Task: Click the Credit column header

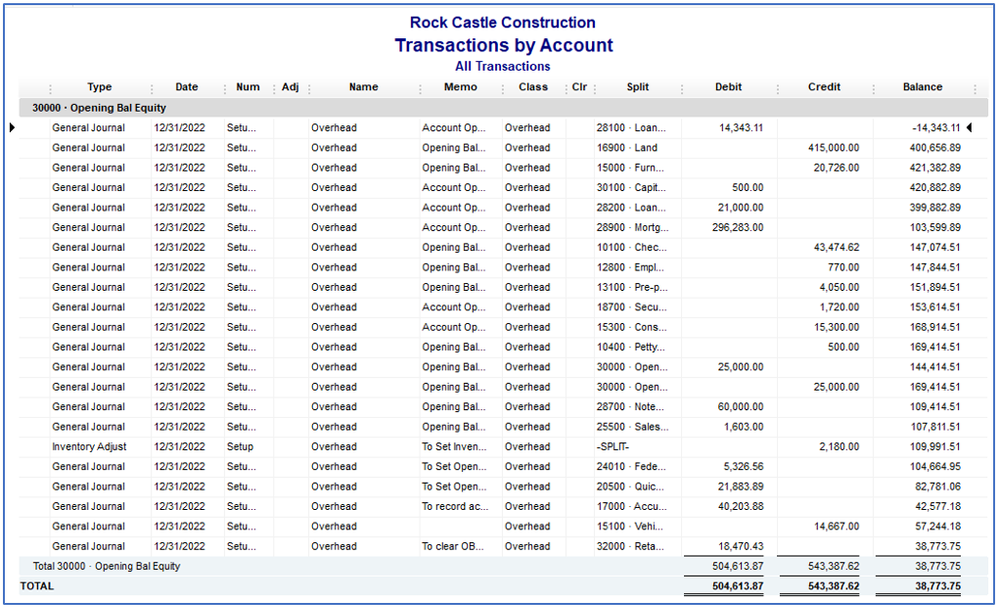Action: (824, 87)
